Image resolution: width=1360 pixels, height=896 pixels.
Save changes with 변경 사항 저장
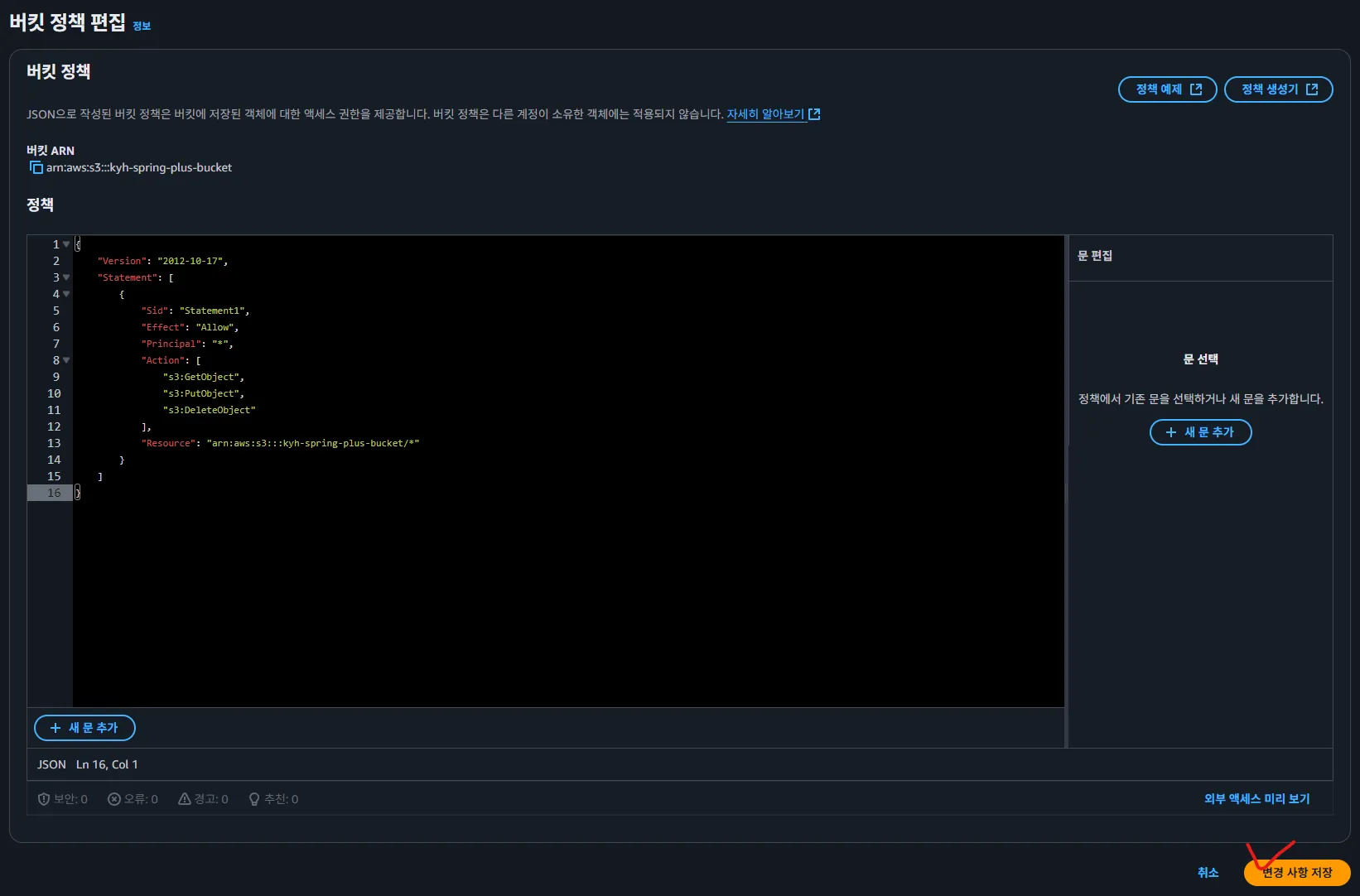tap(1296, 873)
